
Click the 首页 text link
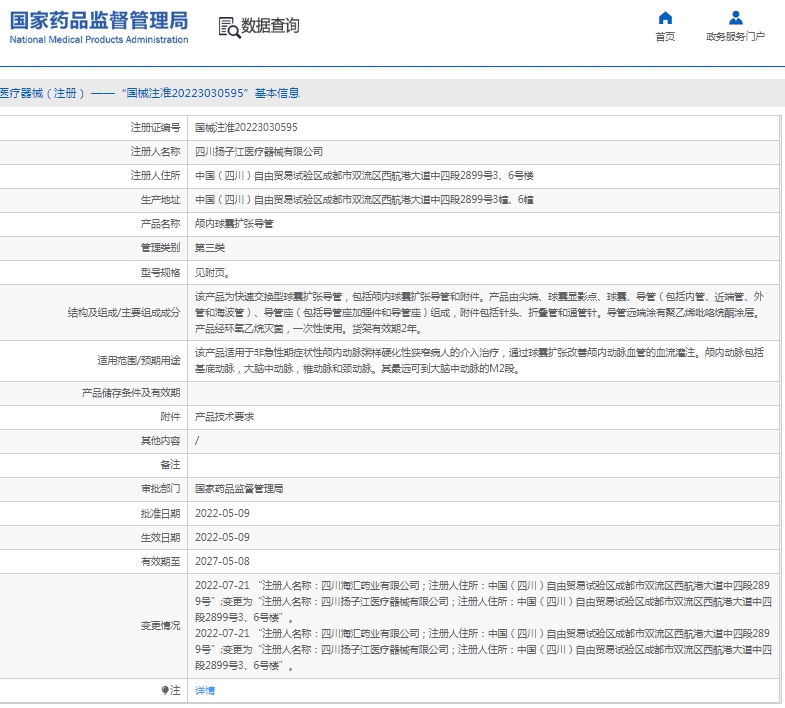tap(665, 37)
